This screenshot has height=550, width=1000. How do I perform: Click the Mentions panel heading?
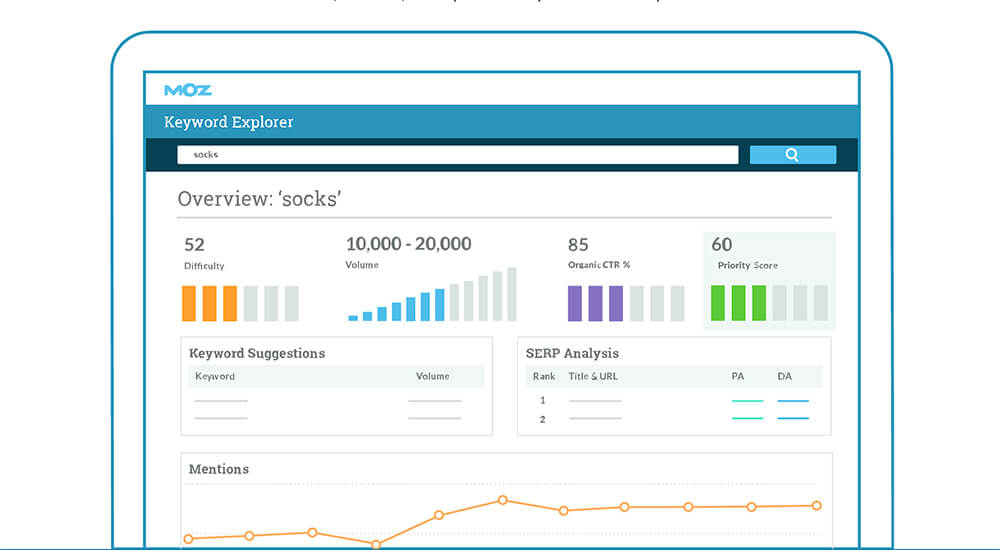219,469
